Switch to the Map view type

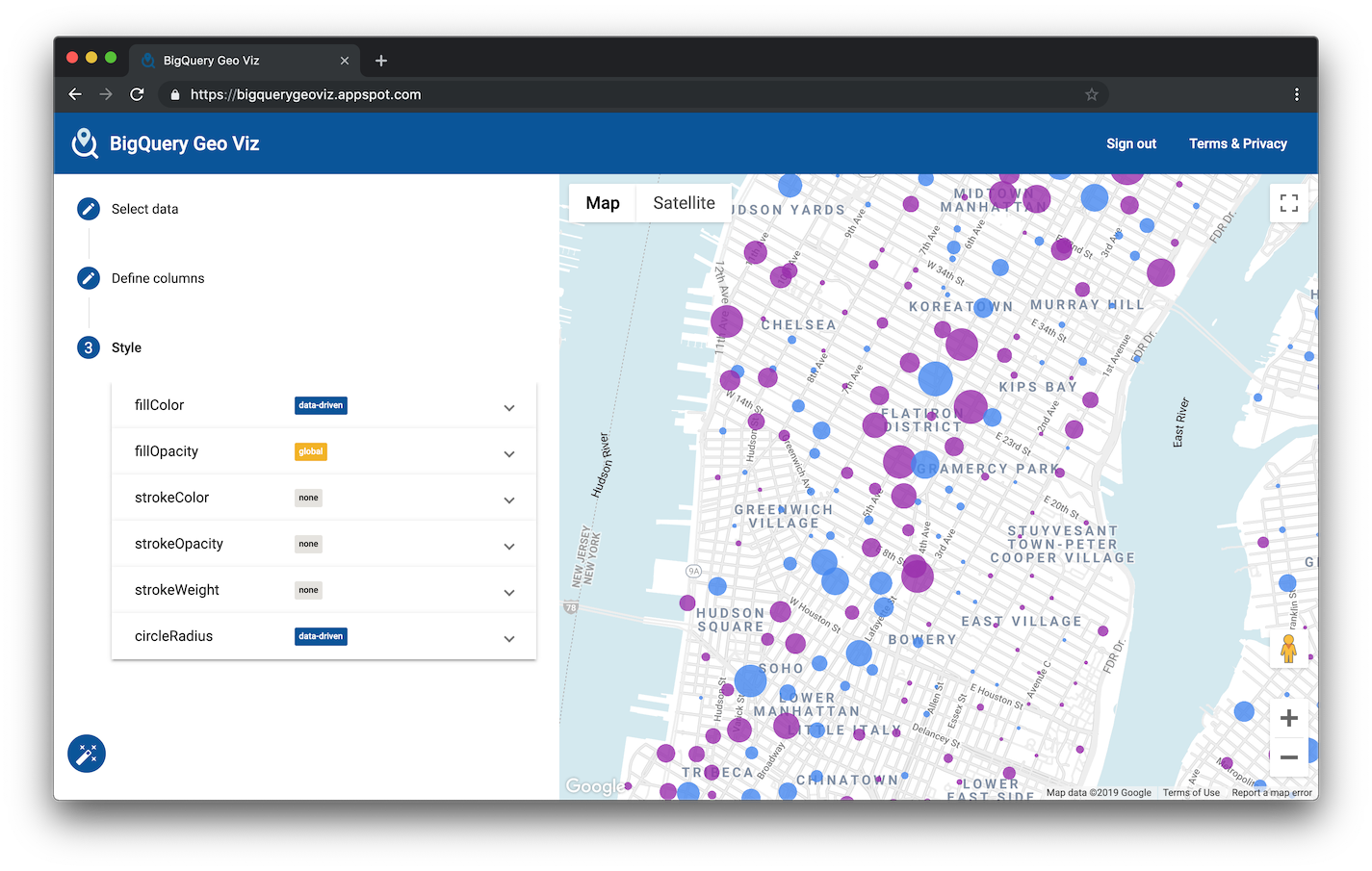point(603,203)
